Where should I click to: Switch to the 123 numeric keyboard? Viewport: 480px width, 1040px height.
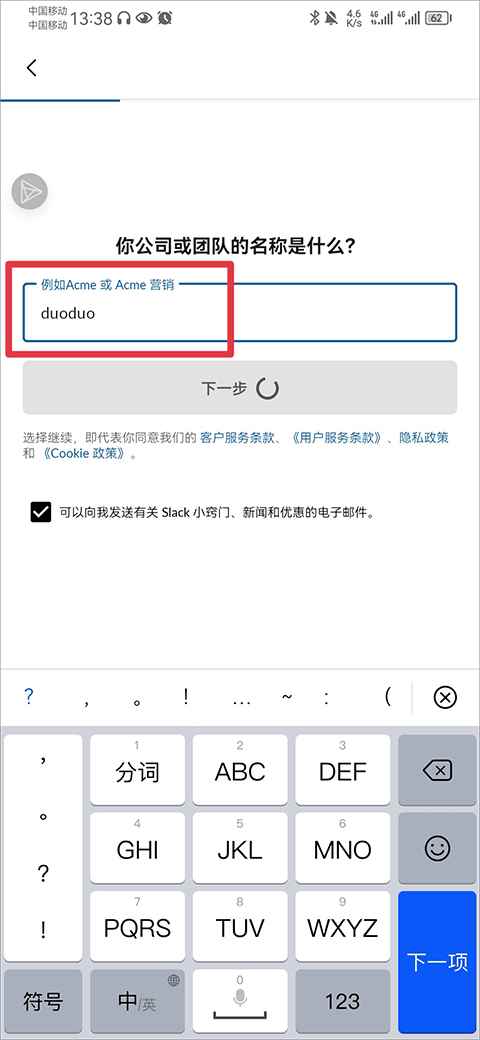(x=343, y=1001)
